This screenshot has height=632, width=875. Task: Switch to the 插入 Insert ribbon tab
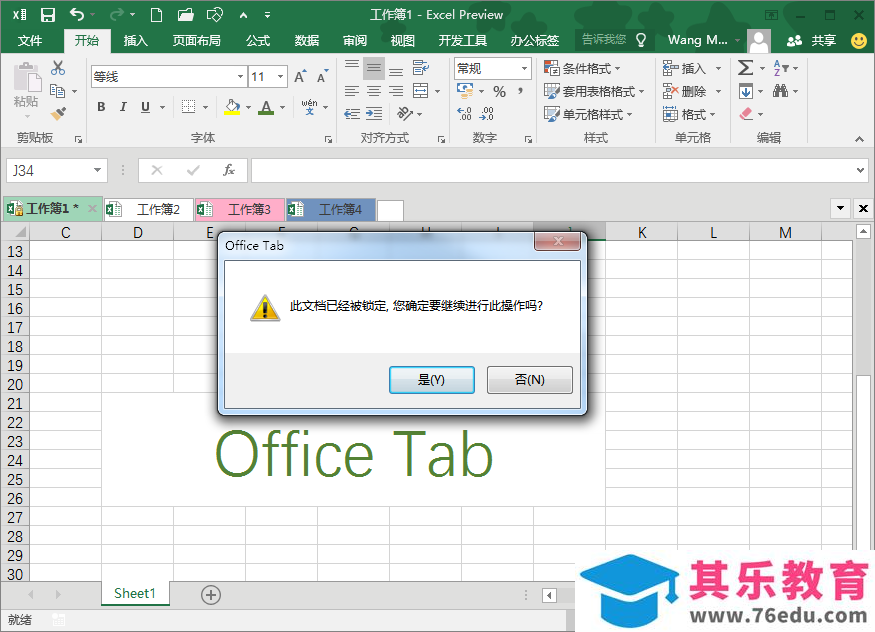pos(136,40)
